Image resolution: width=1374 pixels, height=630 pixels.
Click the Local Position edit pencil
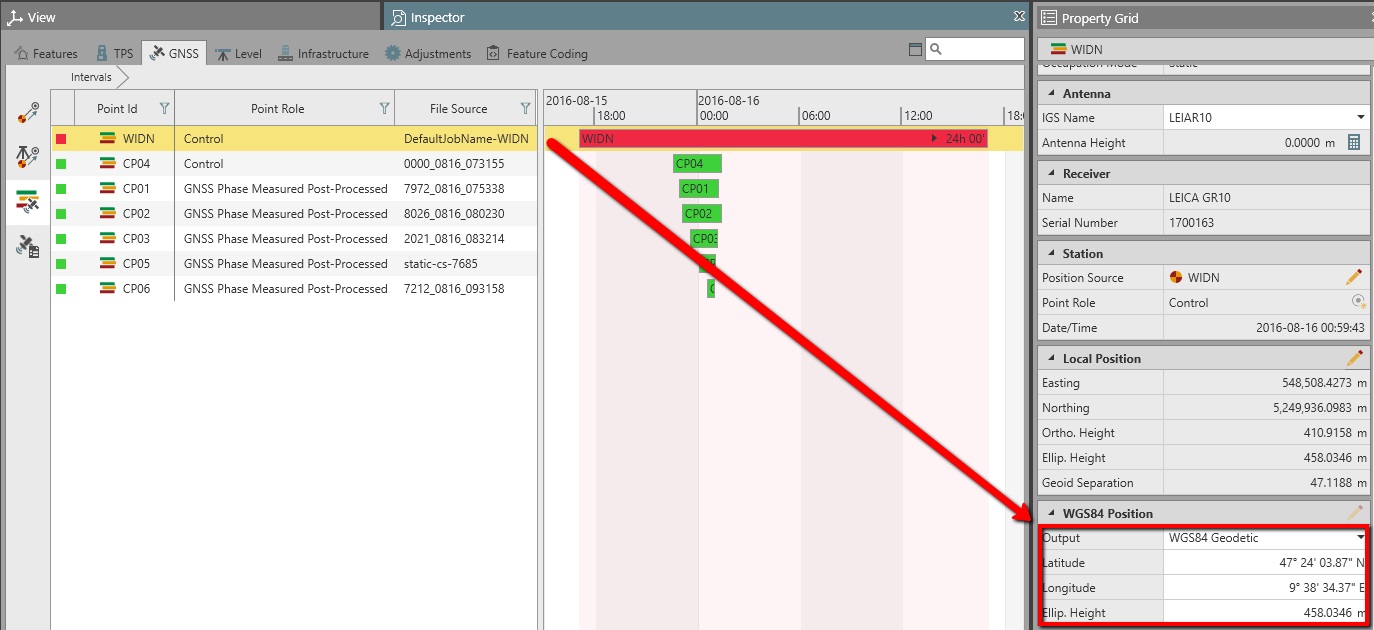click(x=1355, y=358)
